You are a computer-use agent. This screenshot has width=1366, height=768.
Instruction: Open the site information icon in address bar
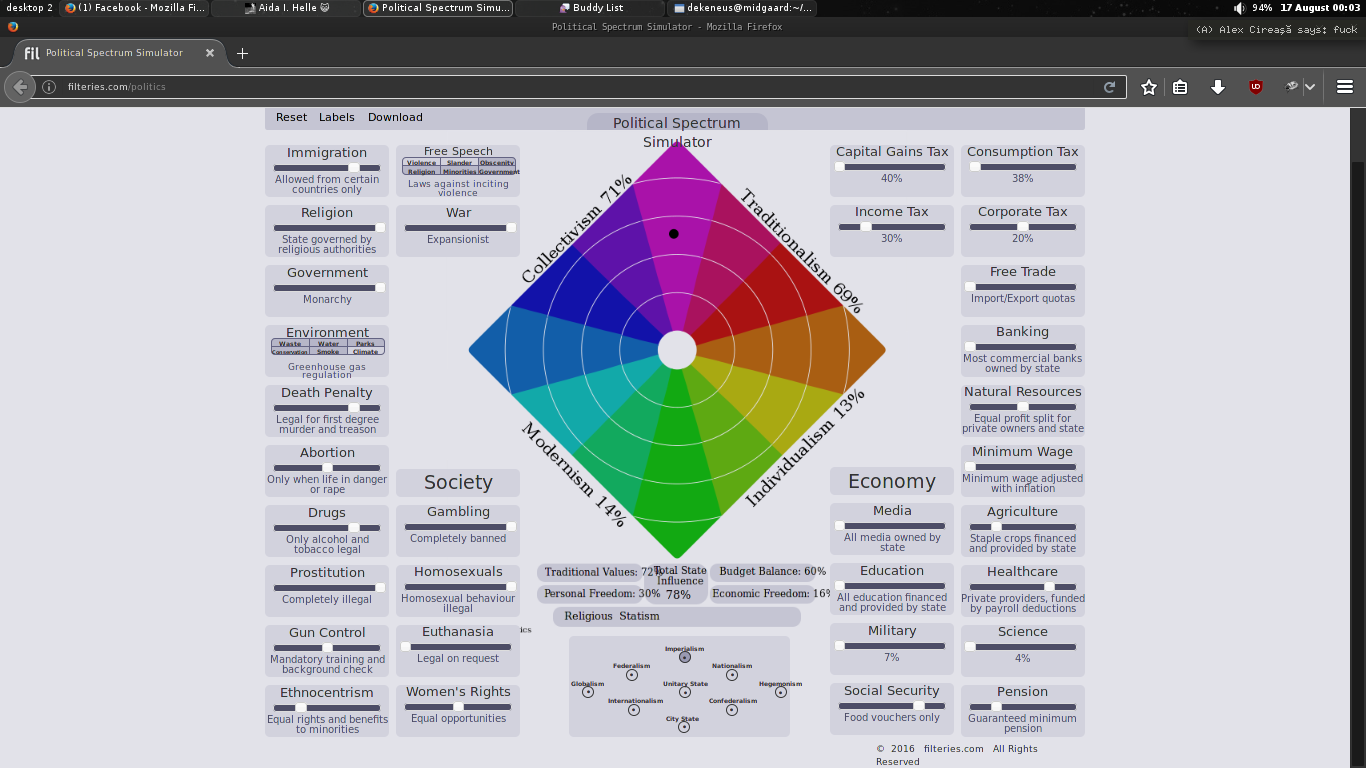tap(49, 87)
